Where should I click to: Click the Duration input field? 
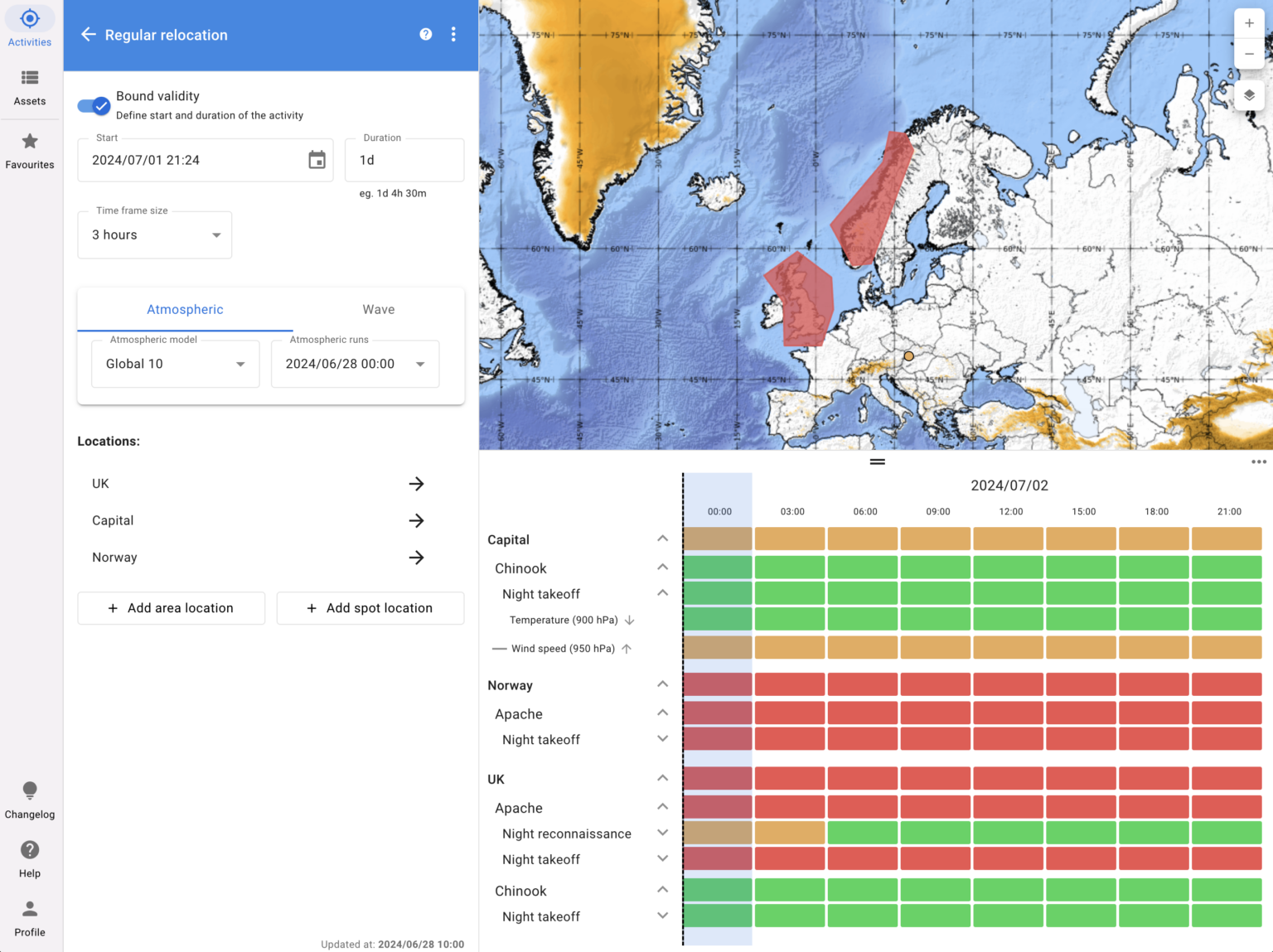coord(404,159)
